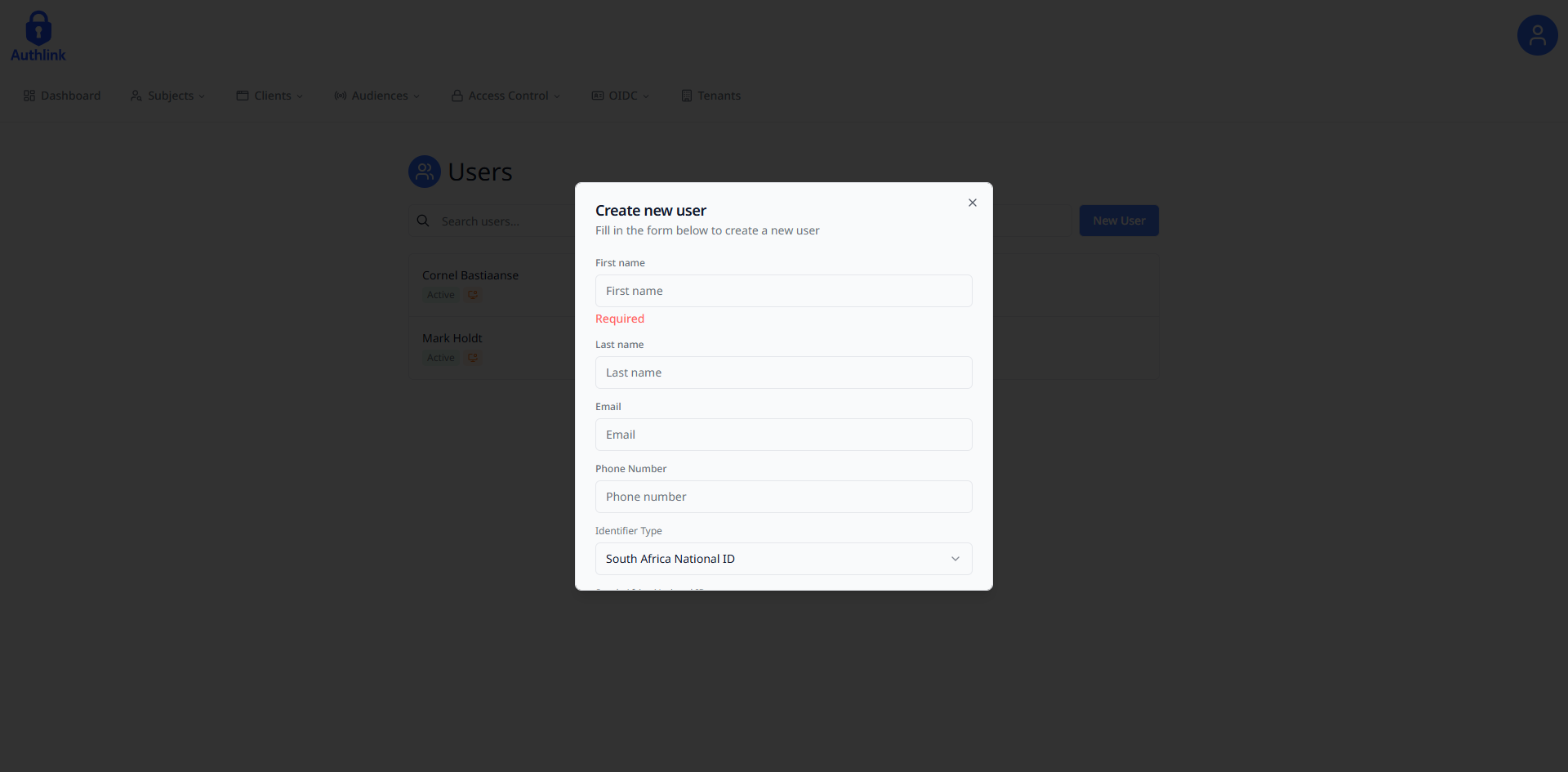Click the Subjects user icon in navigation
The width and height of the screenshot is (1568, 772).
pos(136,96)
